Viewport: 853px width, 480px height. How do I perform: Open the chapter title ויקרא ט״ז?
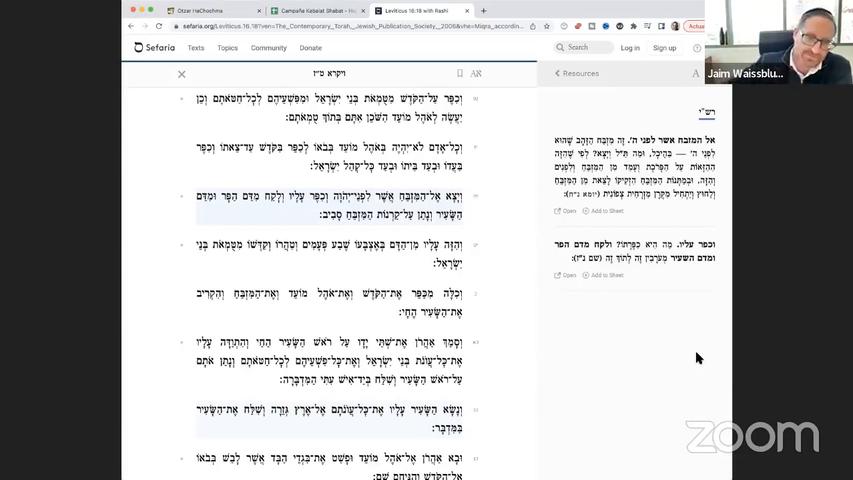329,73
